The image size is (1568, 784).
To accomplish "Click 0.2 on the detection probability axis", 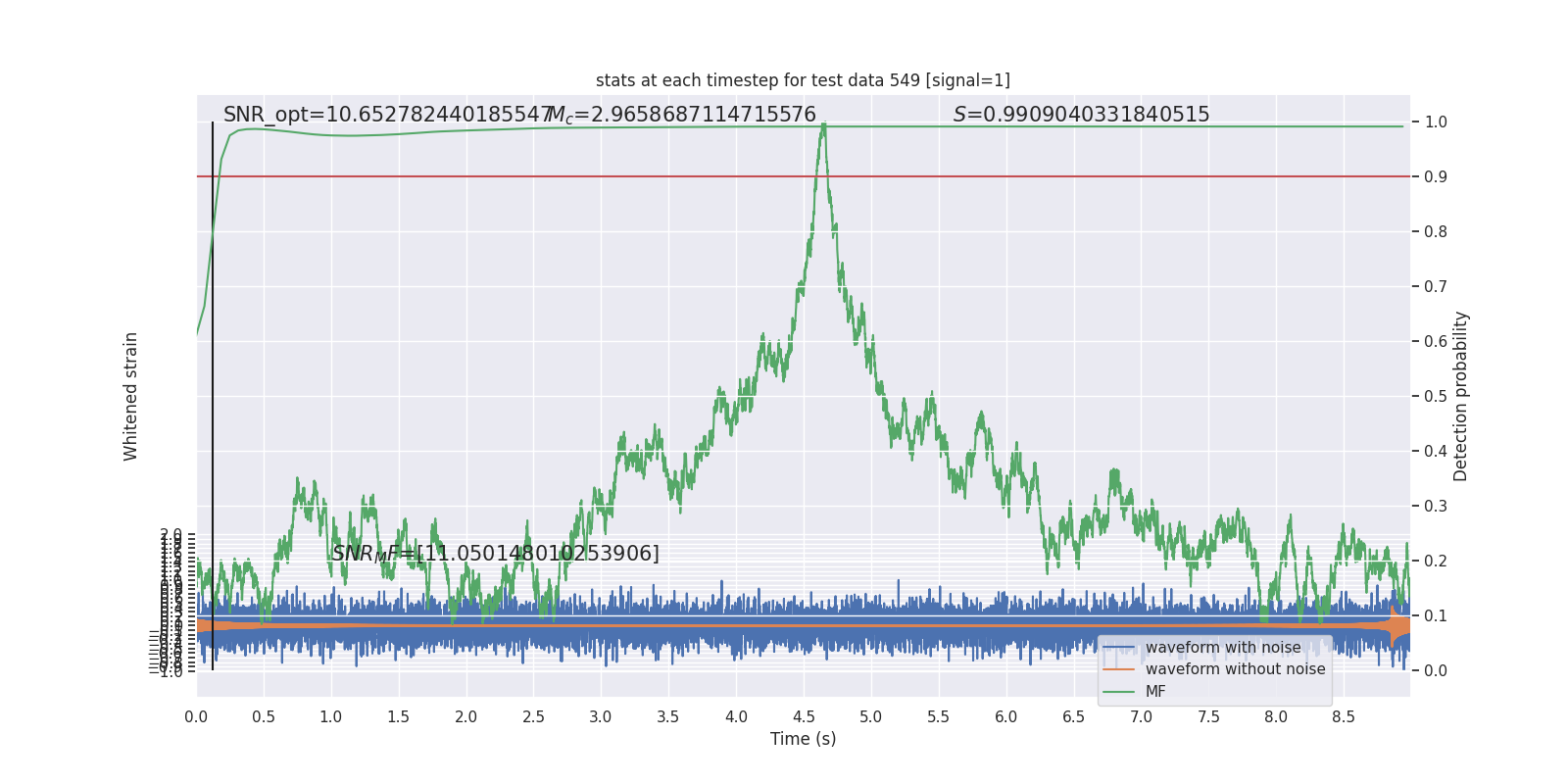I will 1436,562.
